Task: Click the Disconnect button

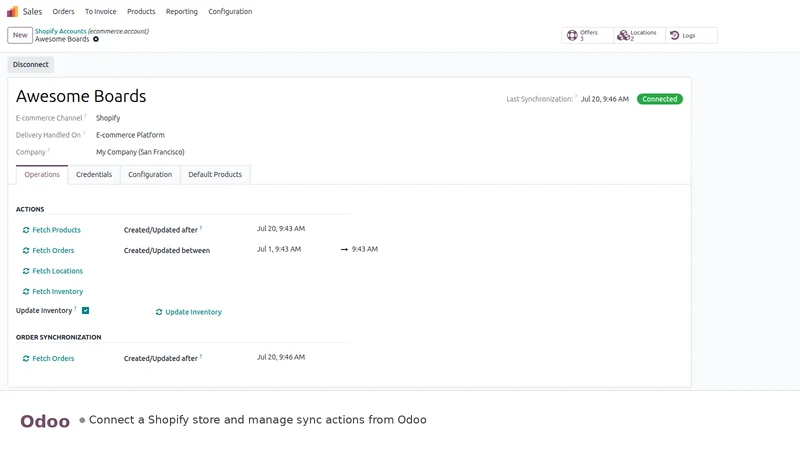Action: click(31, 65)
